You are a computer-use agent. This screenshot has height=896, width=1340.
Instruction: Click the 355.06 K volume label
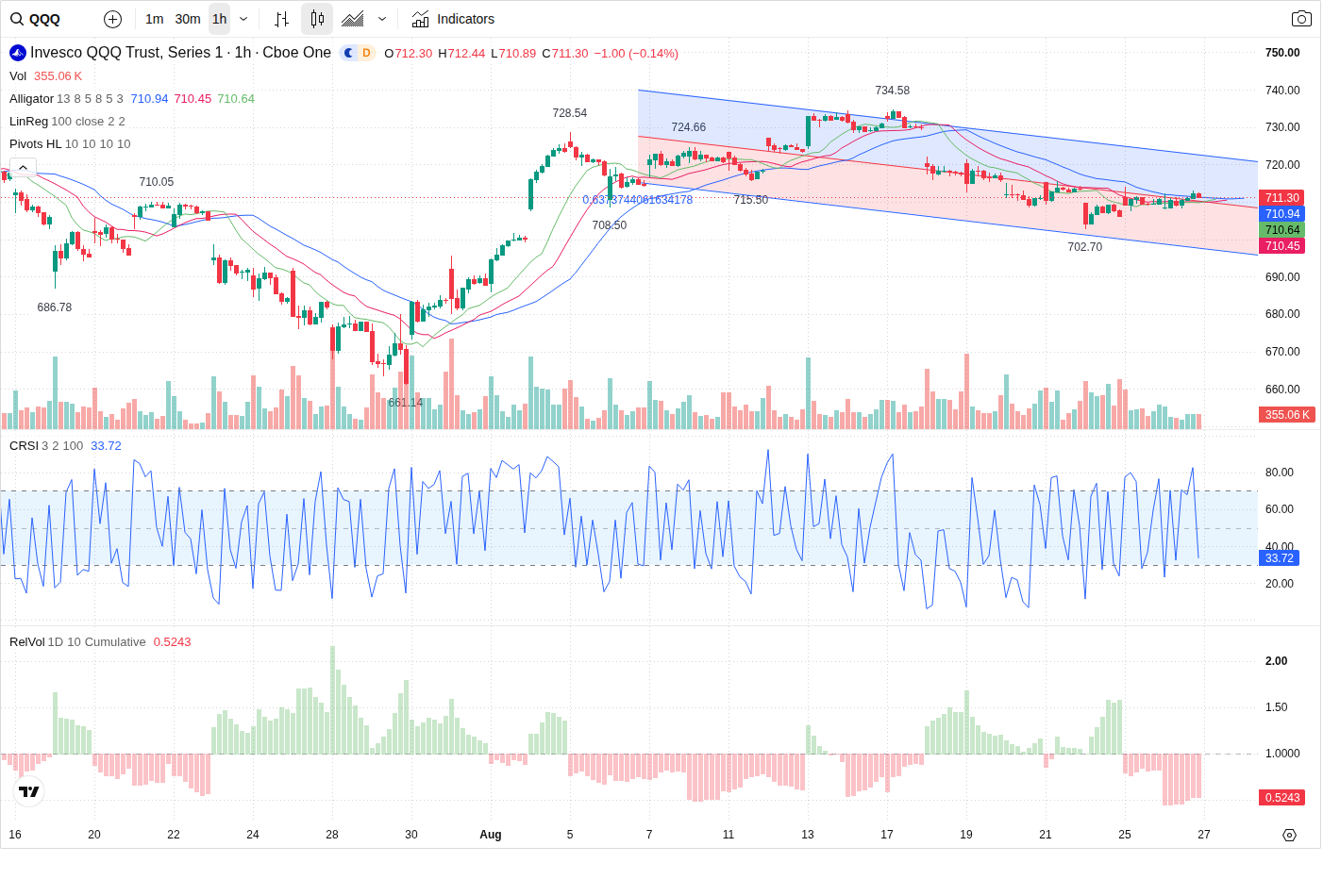[1287, 415]
